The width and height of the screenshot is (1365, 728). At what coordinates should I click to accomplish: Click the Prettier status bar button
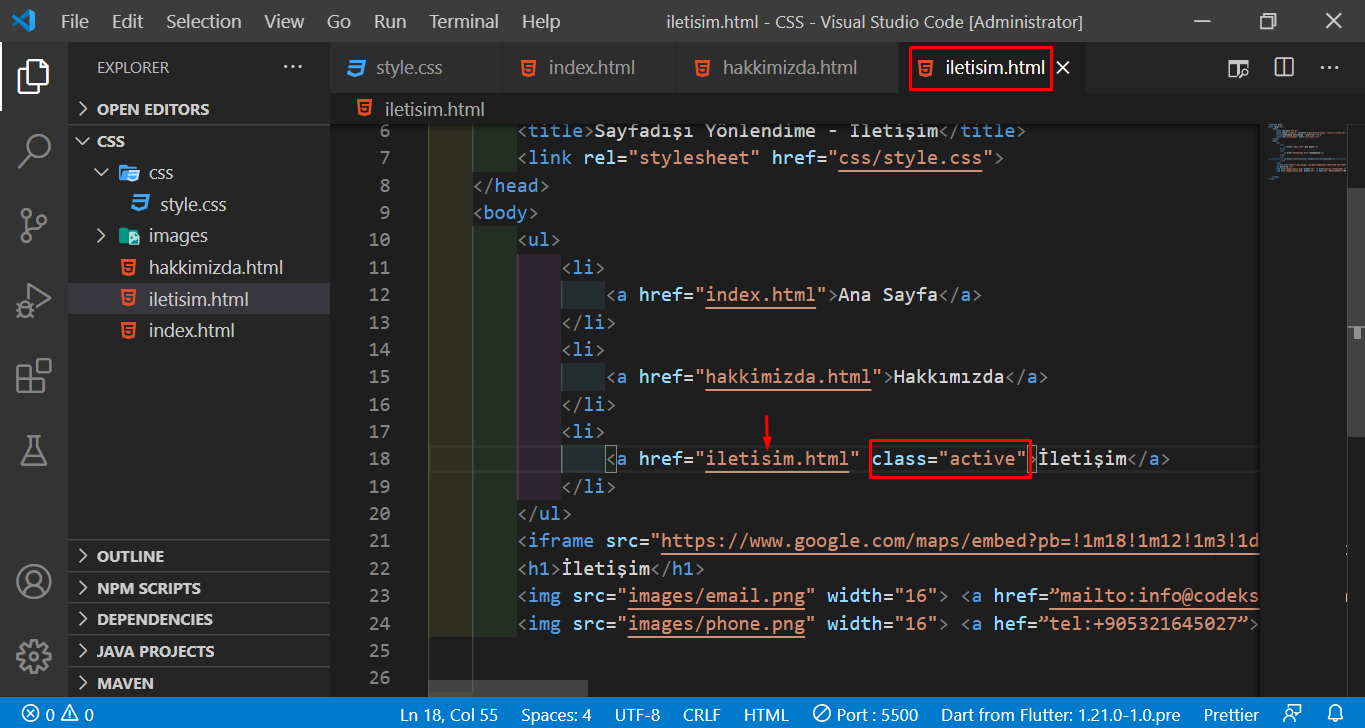click(1231, 714)
